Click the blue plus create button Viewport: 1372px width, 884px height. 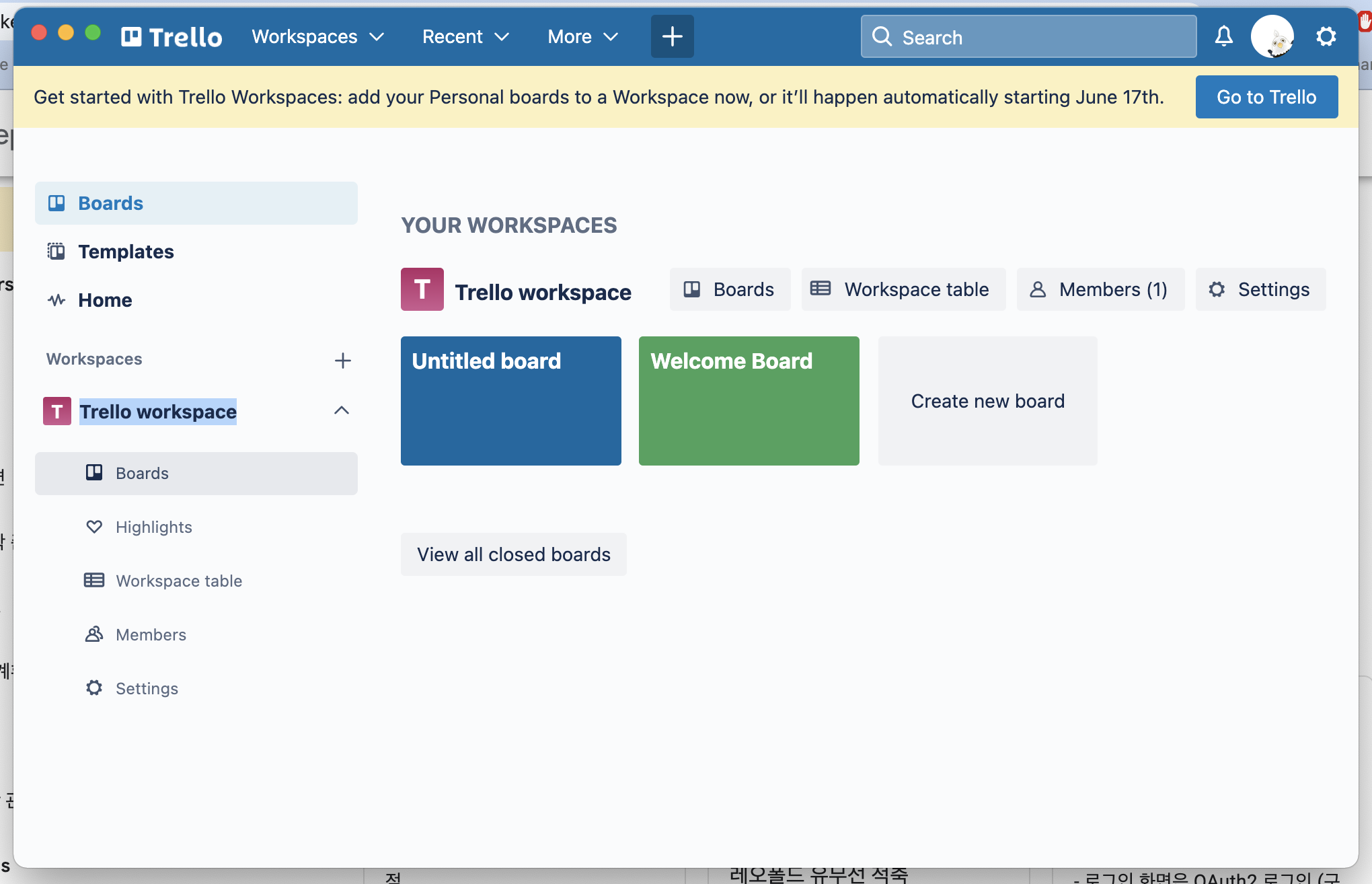pos(672,36)
